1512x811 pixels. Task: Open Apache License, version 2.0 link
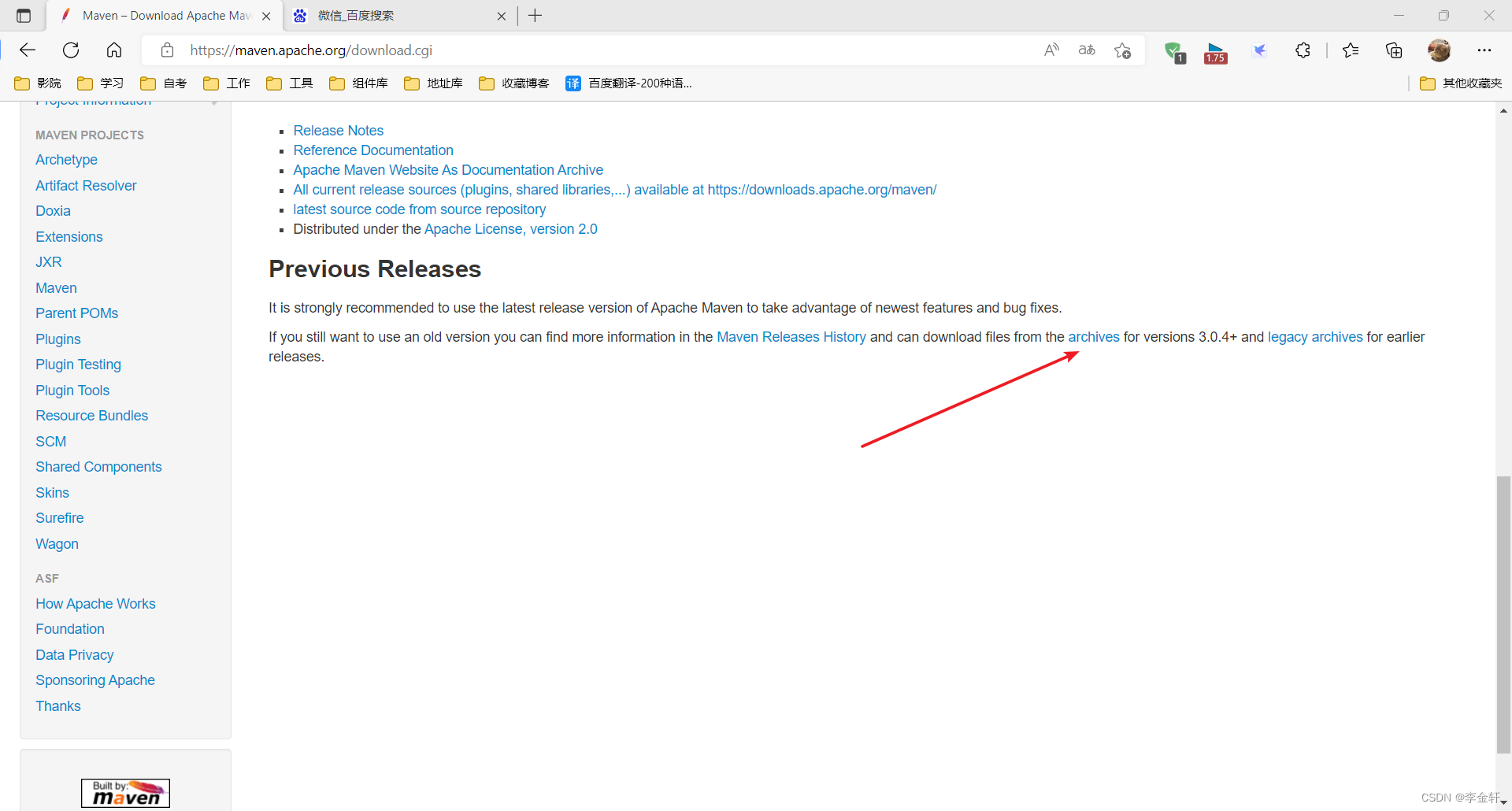pyautogui.click(x=511, y=229)
